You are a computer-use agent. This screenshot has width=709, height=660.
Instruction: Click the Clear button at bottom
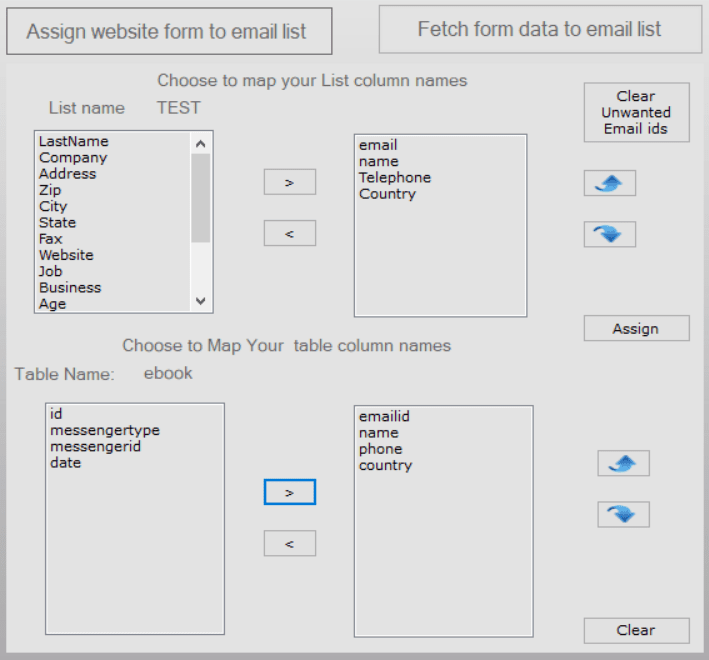pos(637,631)
